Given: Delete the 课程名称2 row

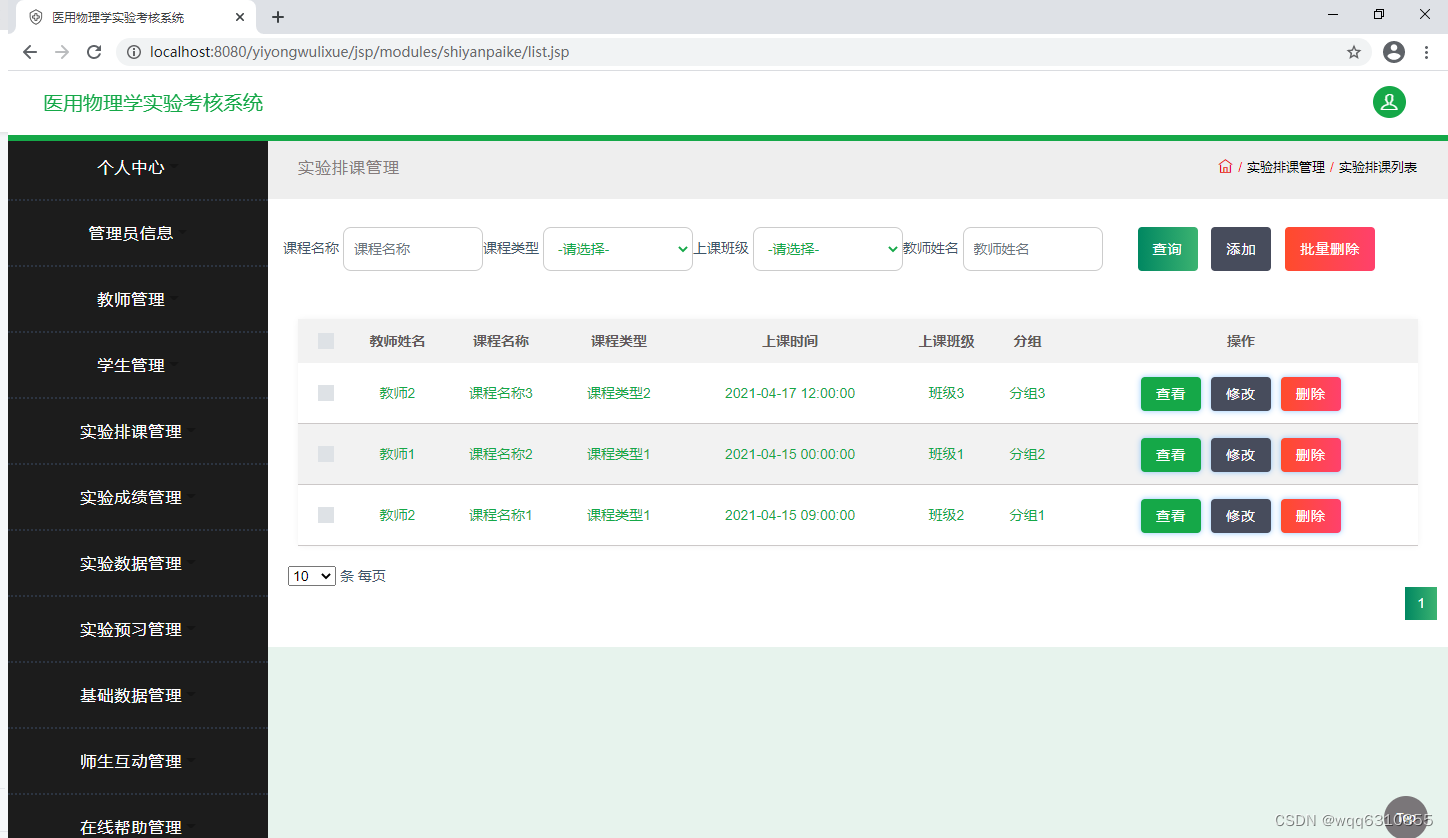Looking at the screenshot, I should coord(1311,455).
